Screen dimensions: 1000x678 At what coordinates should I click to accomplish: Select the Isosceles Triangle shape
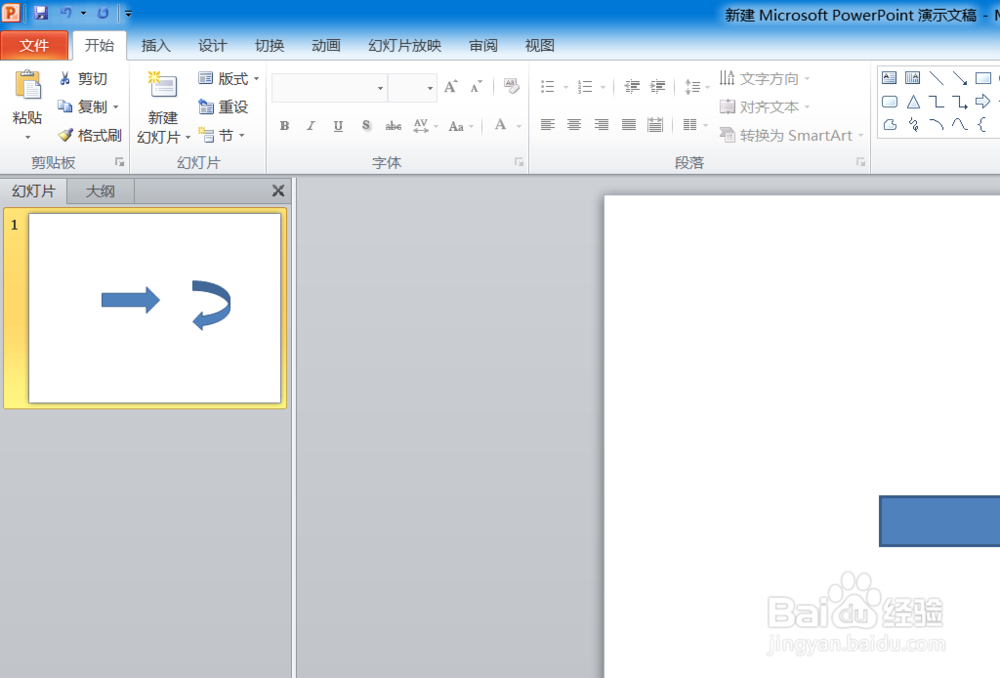913,102
